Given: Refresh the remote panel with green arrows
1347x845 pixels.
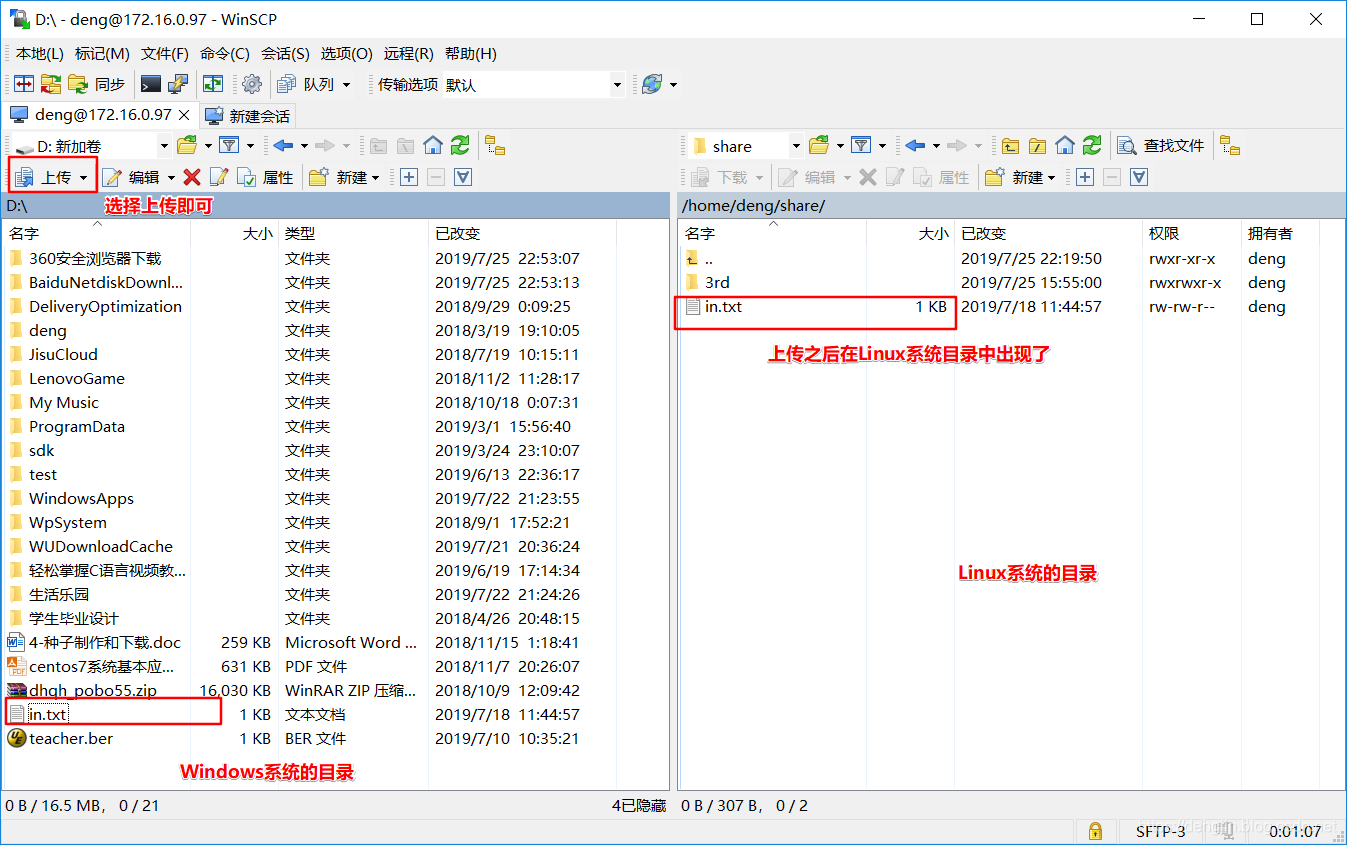Looking at the screenshot, I should [1092, 145].
